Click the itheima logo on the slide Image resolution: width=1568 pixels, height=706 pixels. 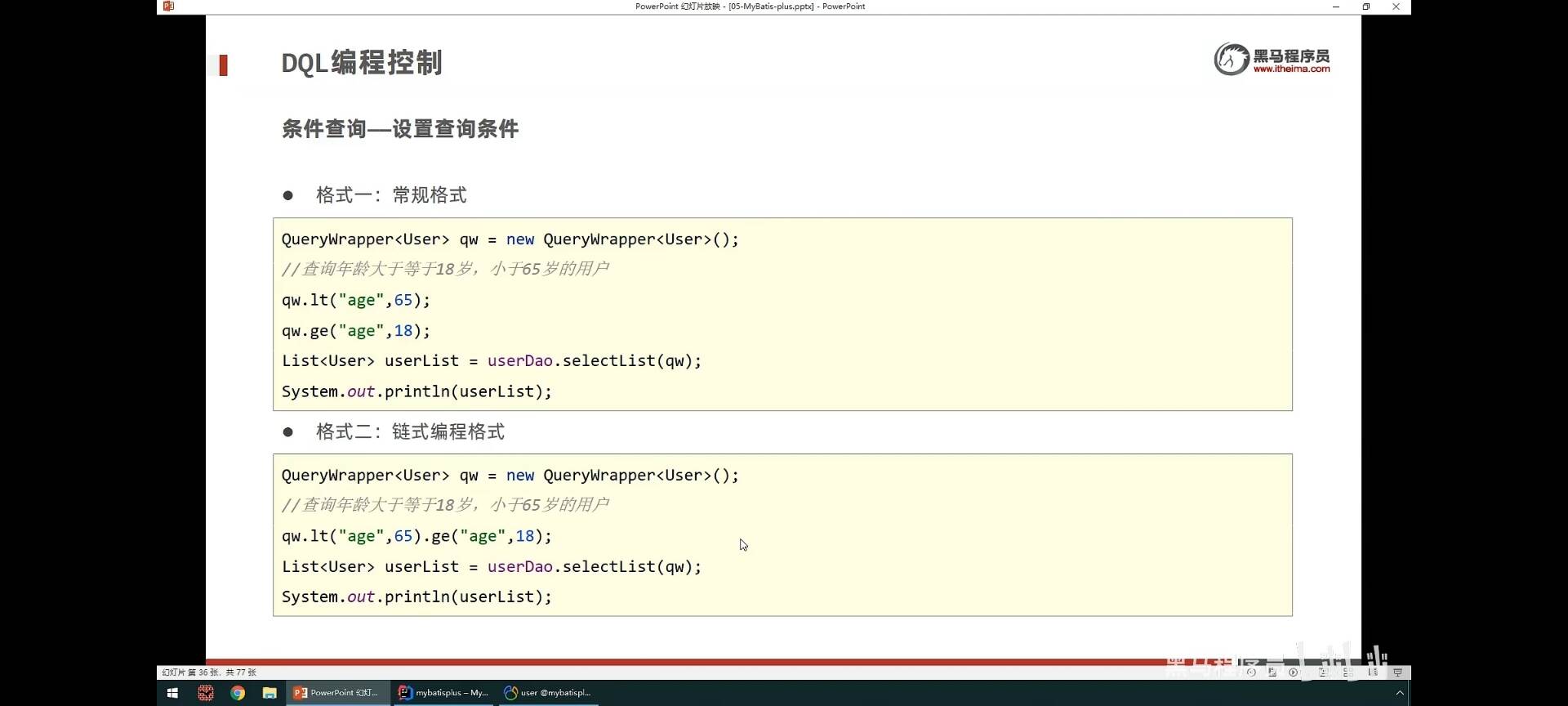click(x=1272, y=59)
